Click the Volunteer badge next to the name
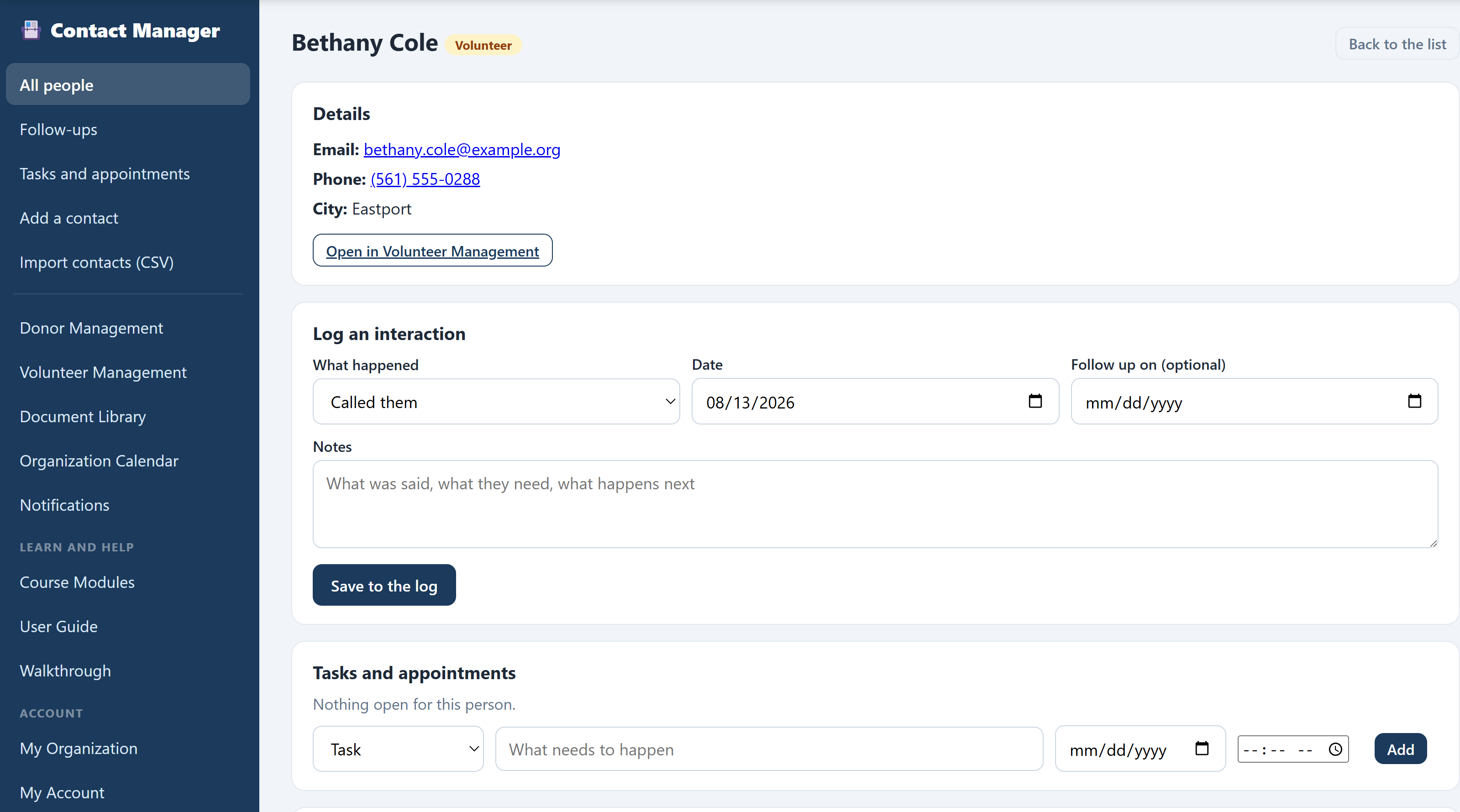The height and width of the screenshot is (812, 1460). coord(483,45)
